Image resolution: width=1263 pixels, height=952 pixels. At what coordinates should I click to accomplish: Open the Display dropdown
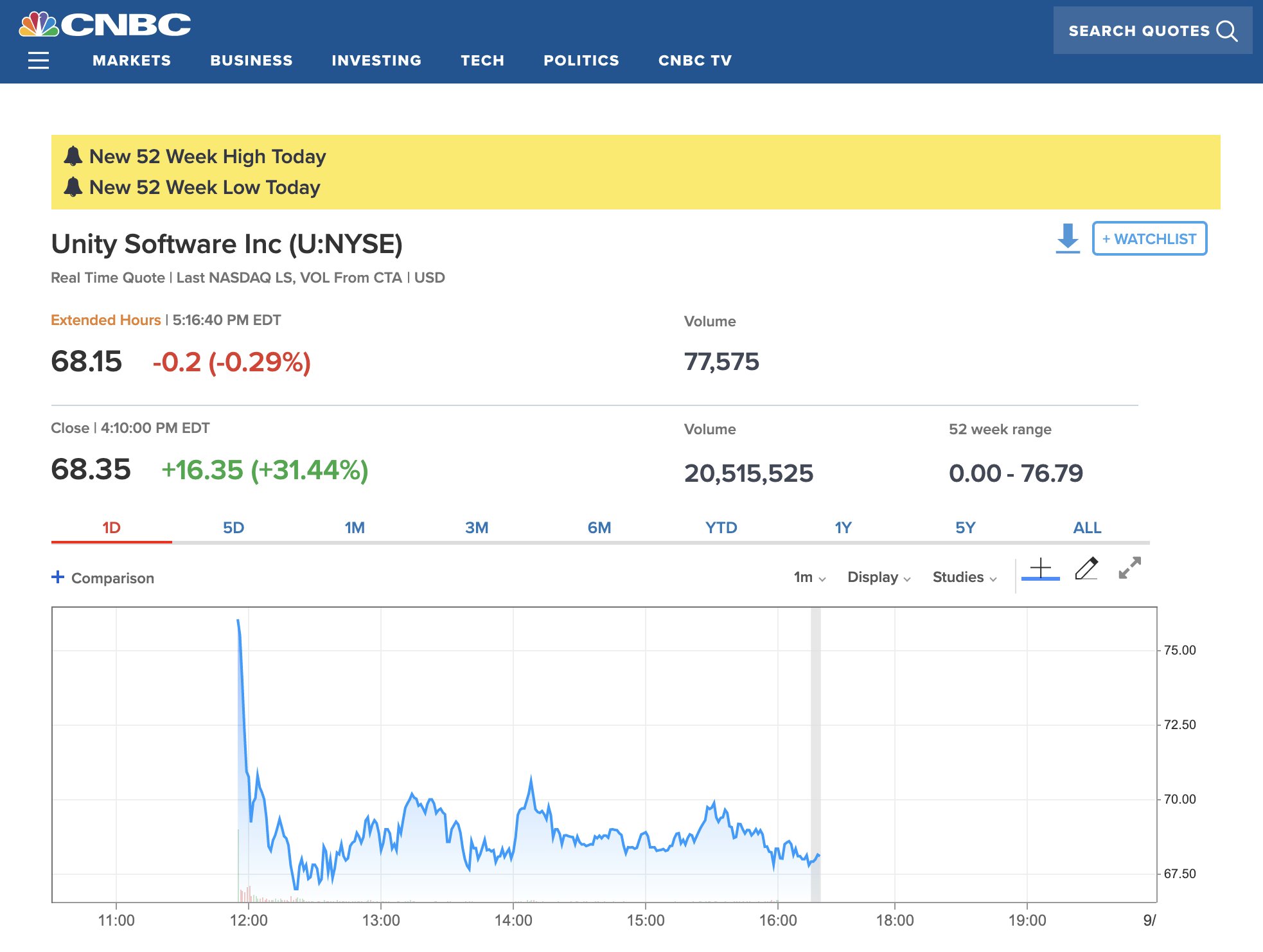[x=879, y=577]
